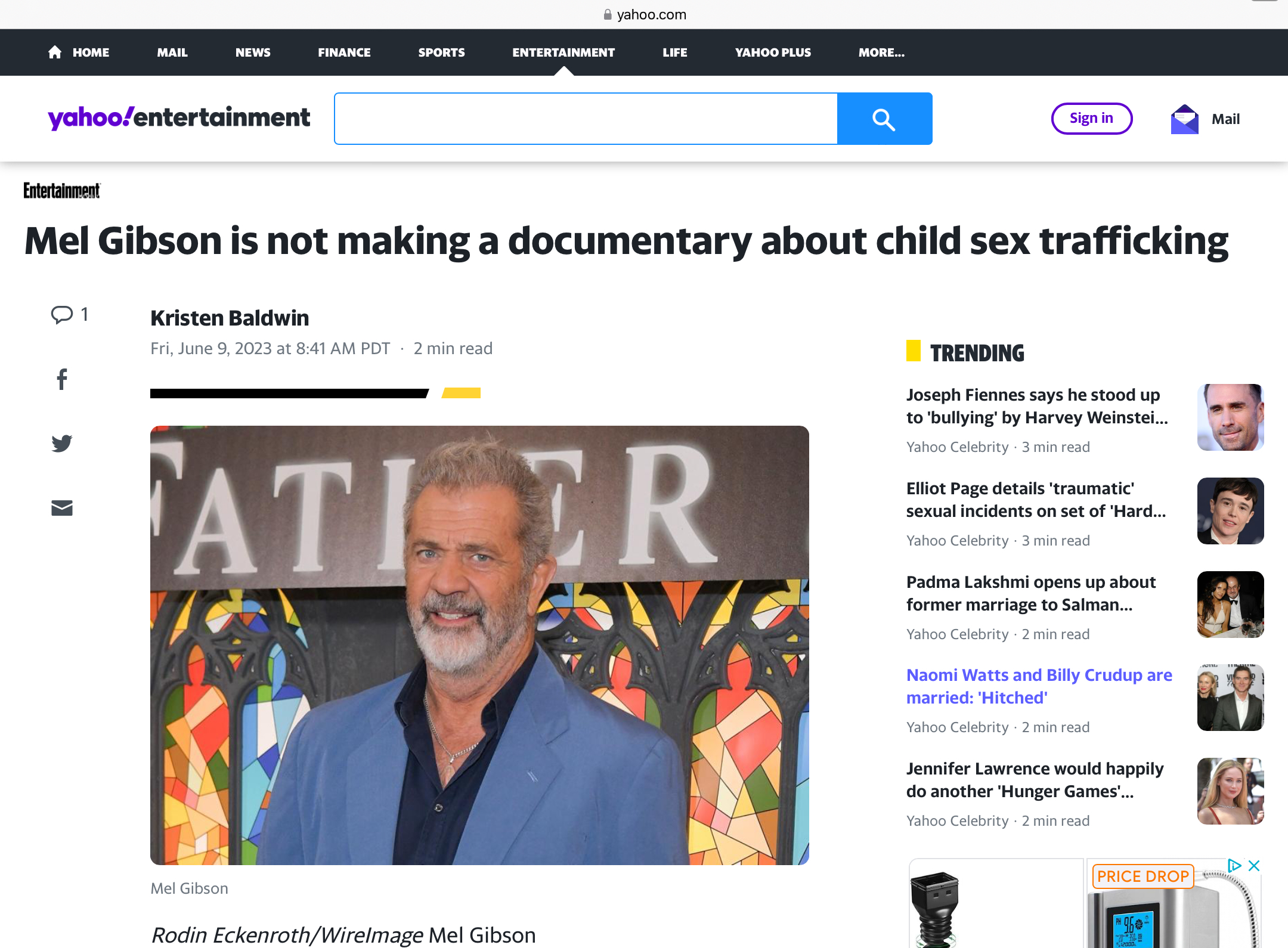Screen dimensions: 1288x948
Task: Open Jennifer Lawrence article thumbnail
Action: click(x=1230, y=791)
